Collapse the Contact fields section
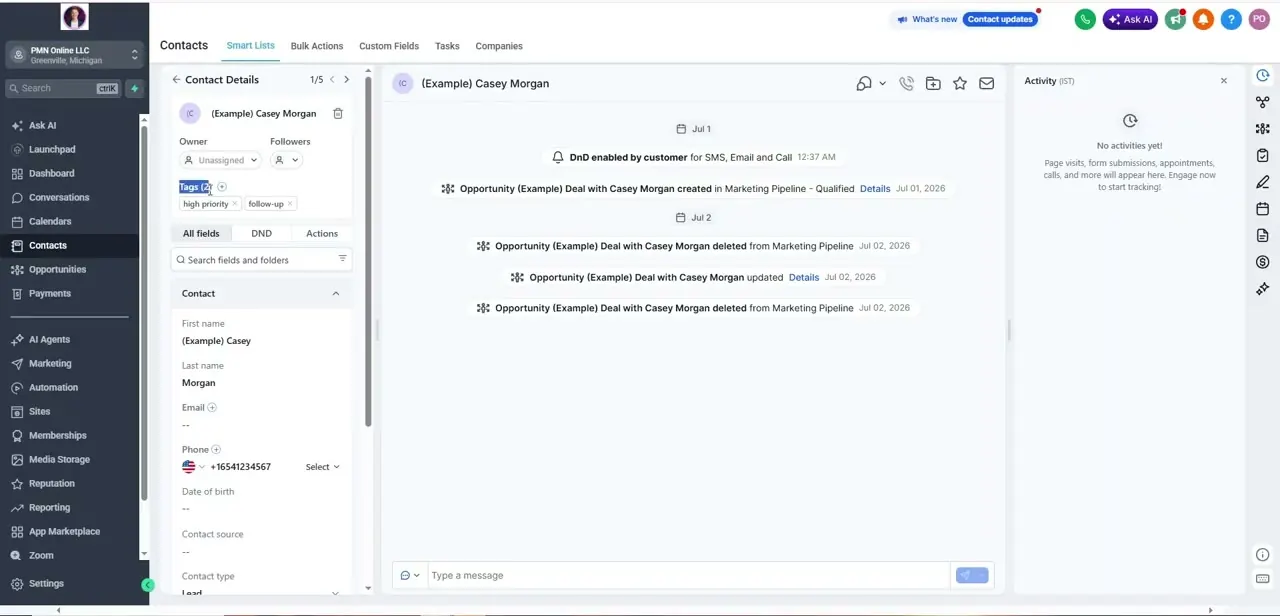 (336, 294)
